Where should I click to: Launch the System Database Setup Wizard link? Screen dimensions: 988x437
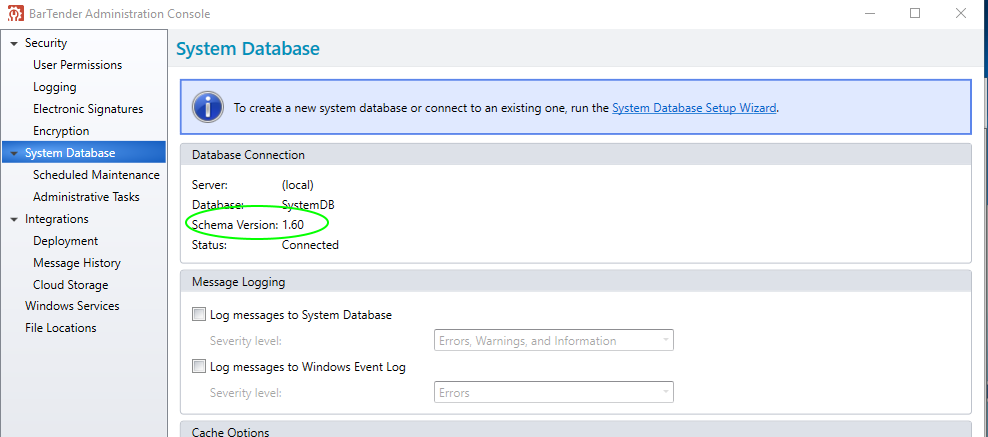[x=694, y=108]
